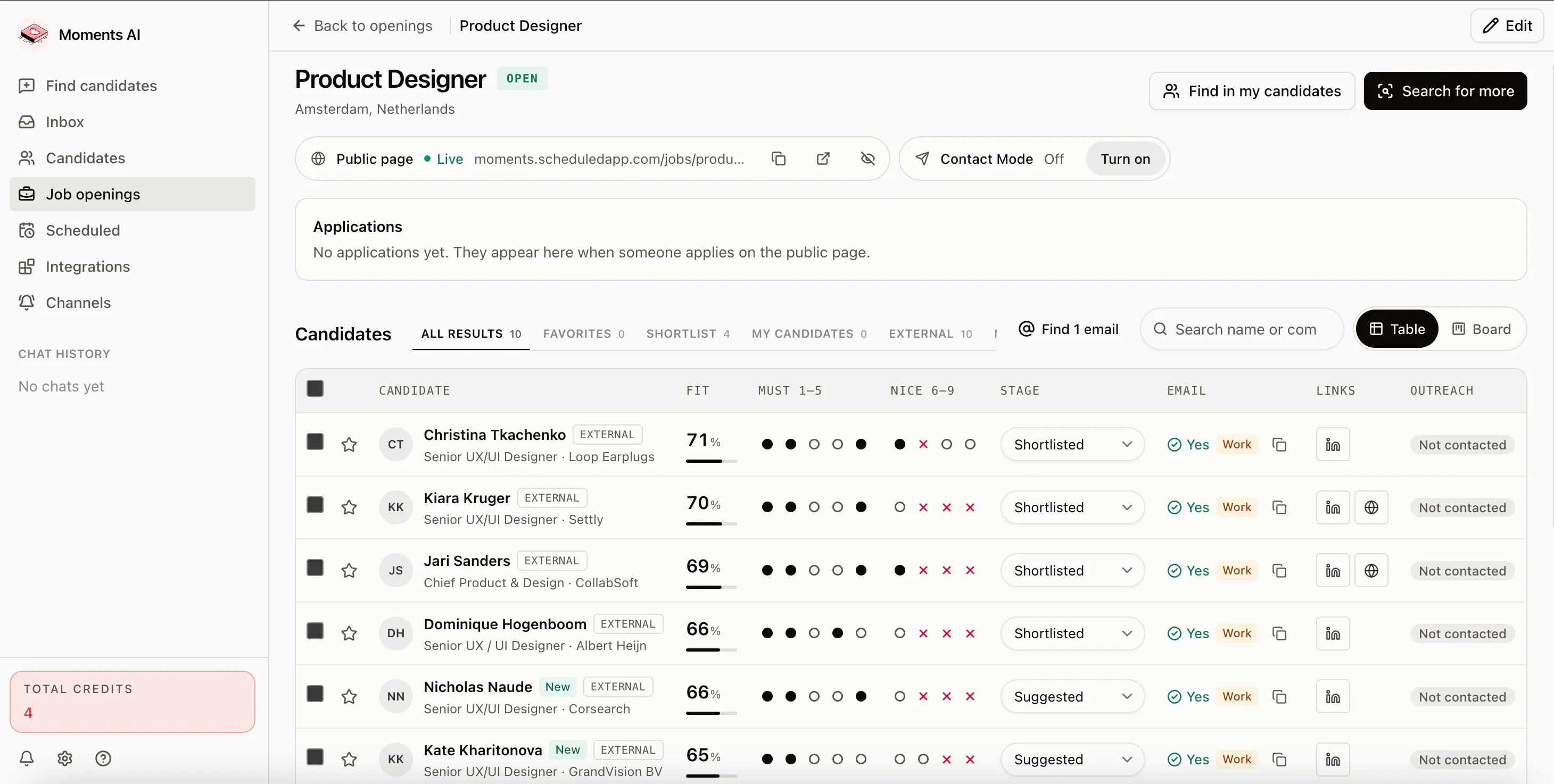Select Christina Tkachenko's row checkbox
This screenshot has height=784, width=1554.
point(315,441)
